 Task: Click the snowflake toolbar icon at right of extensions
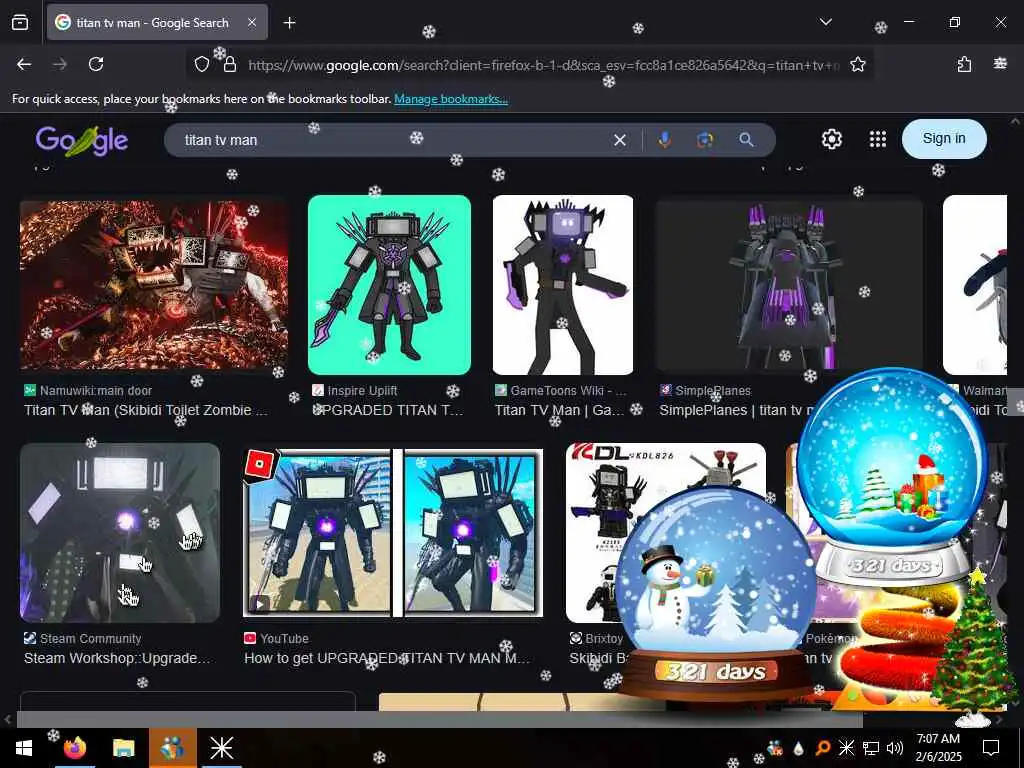coord(1000,63)
